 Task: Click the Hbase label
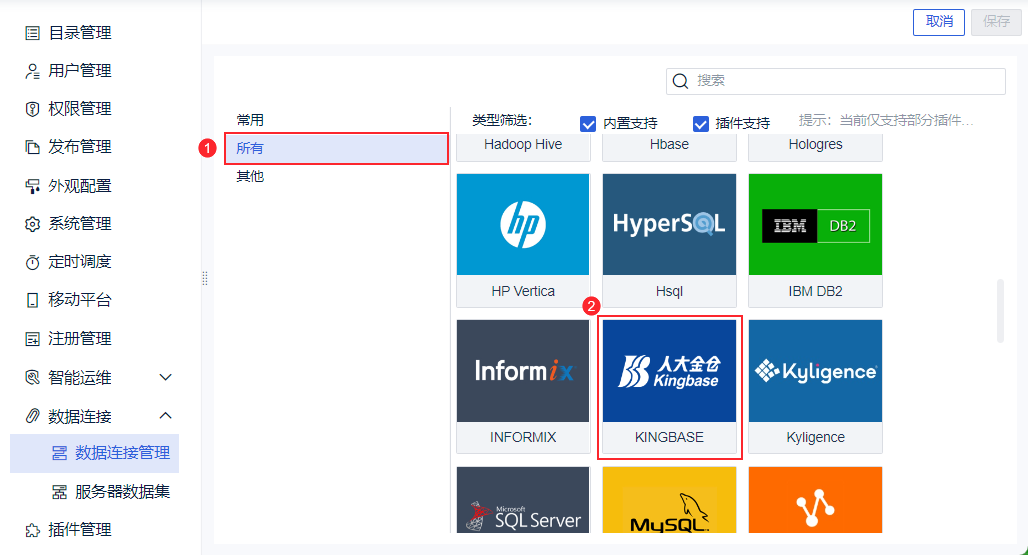[669, 144]
